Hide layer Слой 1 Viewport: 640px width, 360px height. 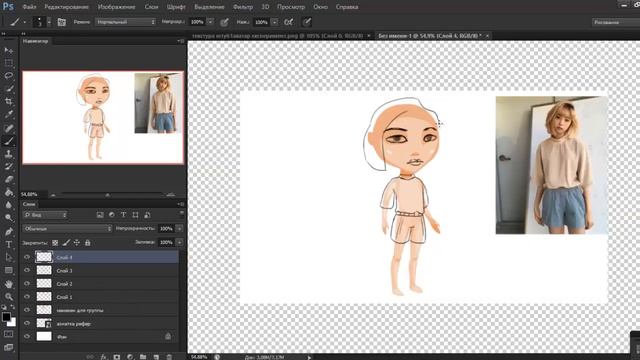point(27,297)
